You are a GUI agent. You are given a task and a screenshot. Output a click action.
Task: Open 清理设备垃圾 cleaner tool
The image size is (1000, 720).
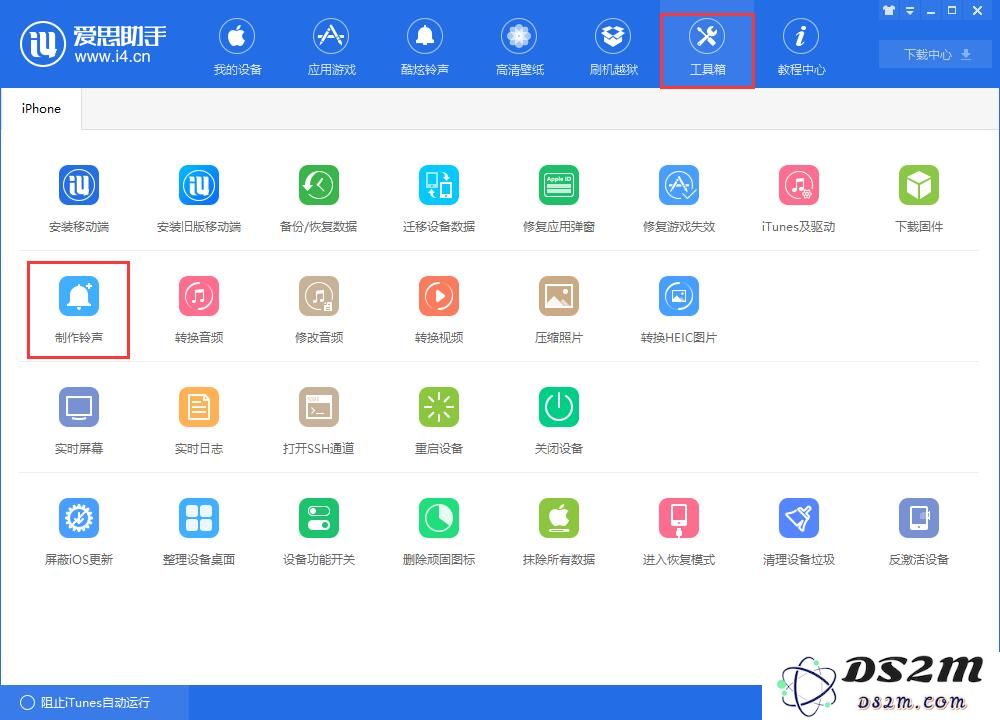click(x=798, y=531)
